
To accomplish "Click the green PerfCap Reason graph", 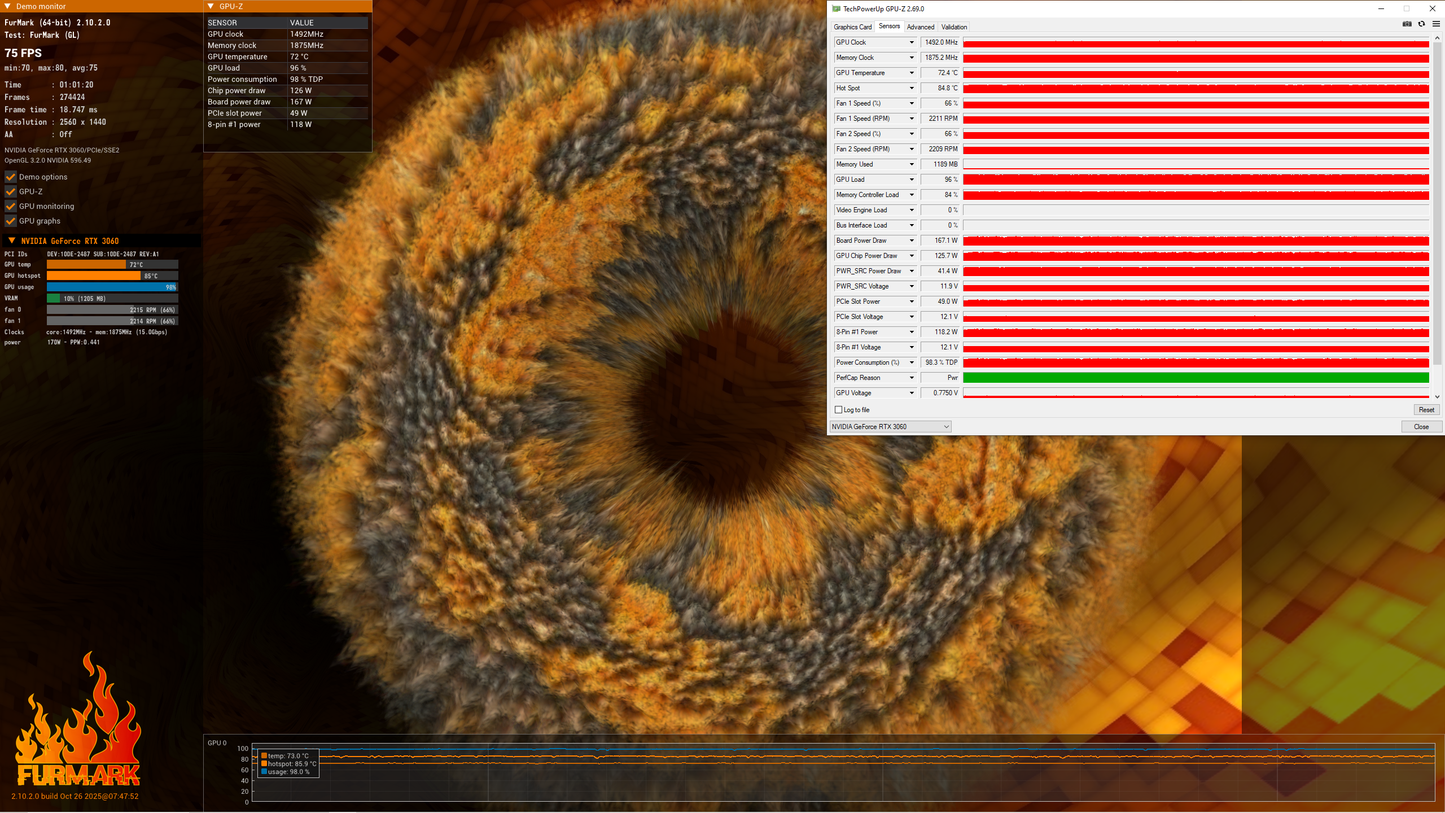I will [x=1196, y=378].
